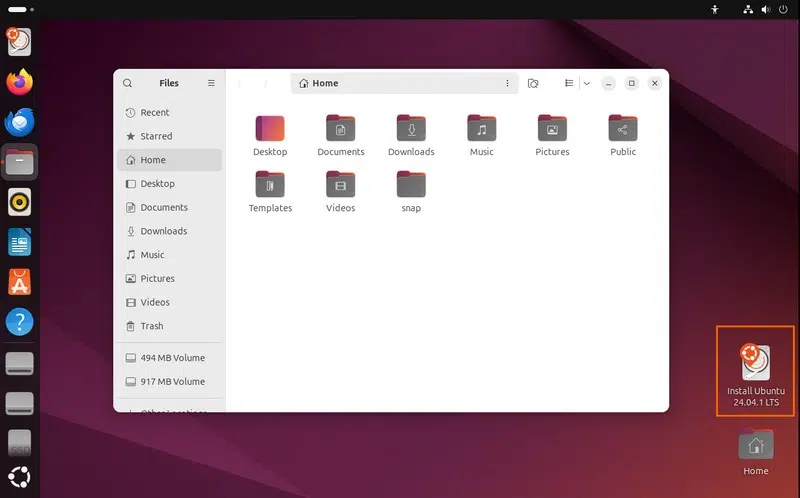Select Downloads in the sidebar
800x498 pixels.
pyautogui.click(x=169, y=231)
